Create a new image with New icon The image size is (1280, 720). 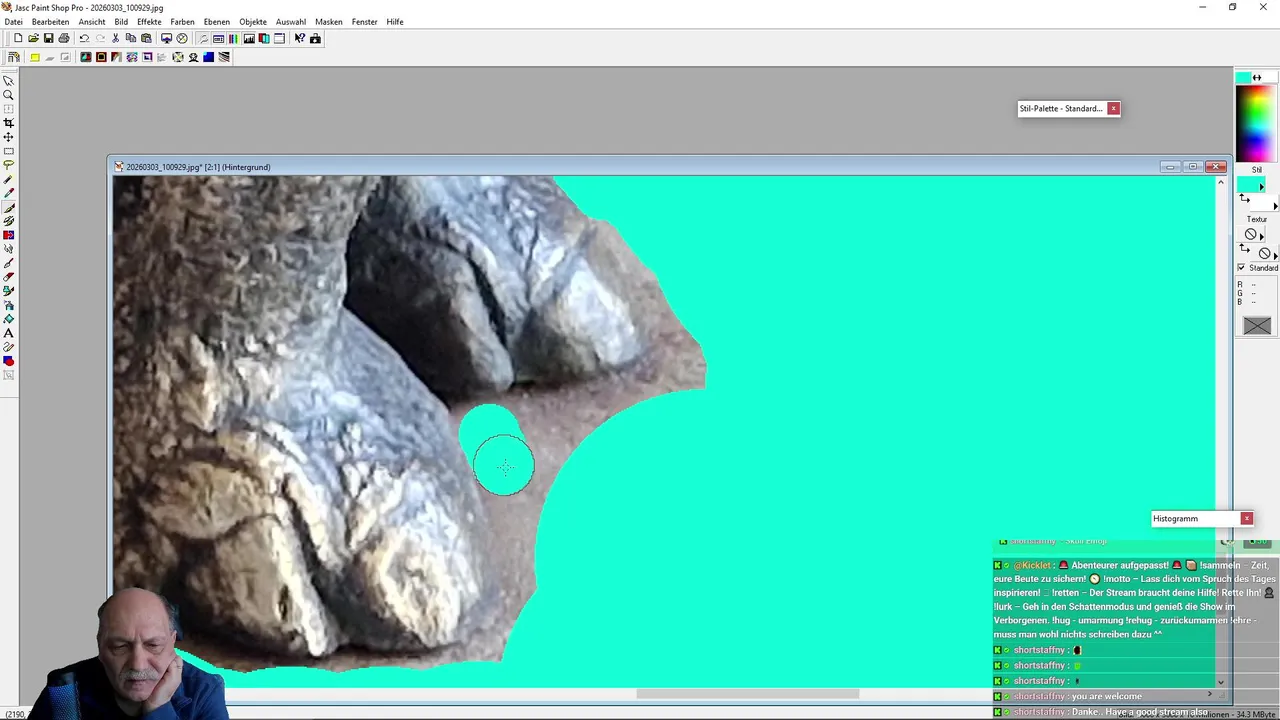tap(18, 38)
